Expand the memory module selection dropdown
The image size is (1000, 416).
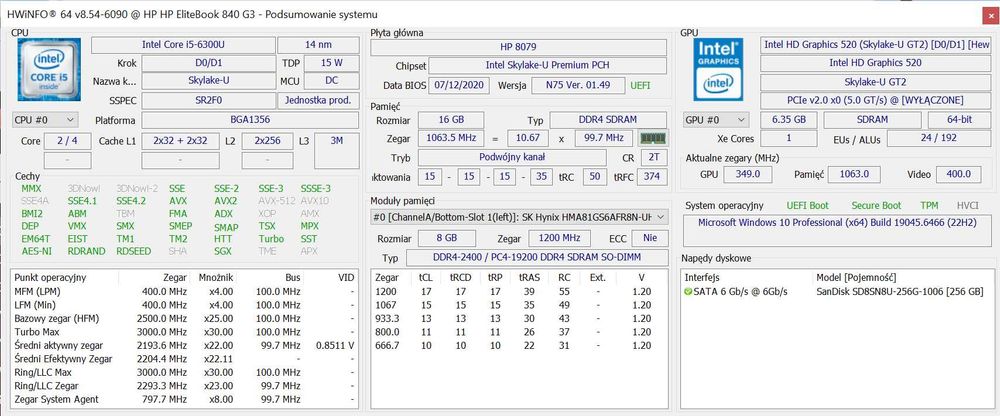(519, 217)
